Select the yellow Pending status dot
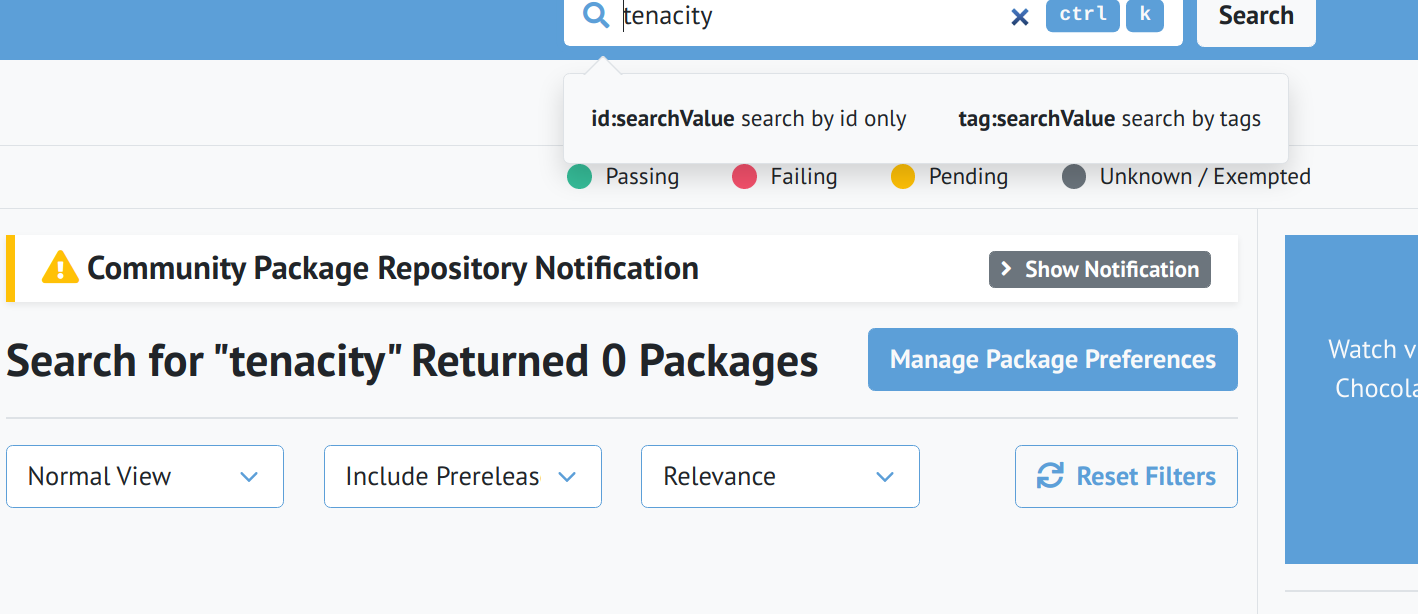Screen dimensions: 1418x614 click(904, 176)
